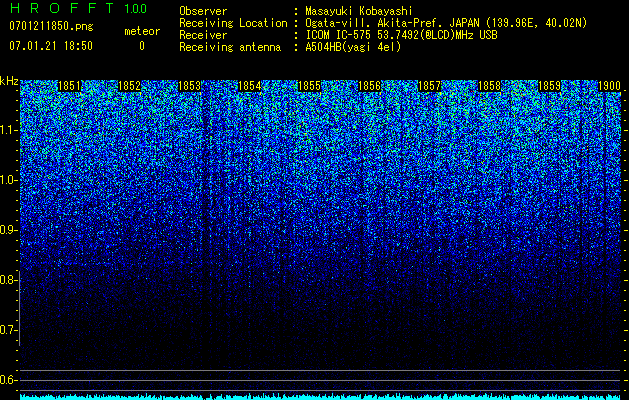Click the 1852 time marker
This screenshot has width=629, height=400.
pyautogui.click(x=130, y=86)
